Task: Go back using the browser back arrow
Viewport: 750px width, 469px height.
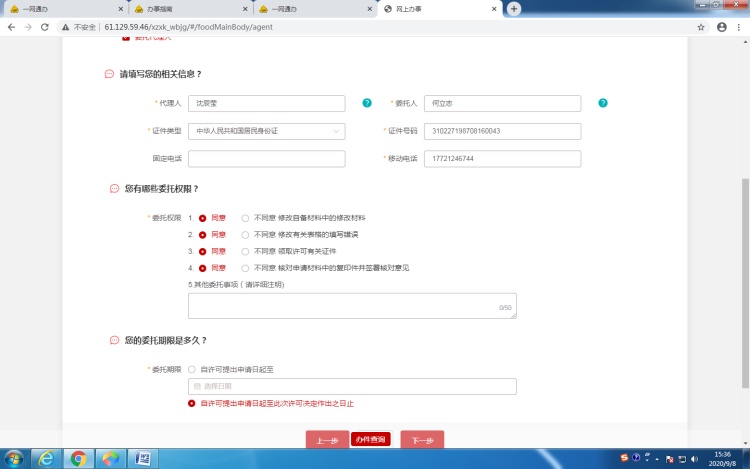Action: click(10, 27)
